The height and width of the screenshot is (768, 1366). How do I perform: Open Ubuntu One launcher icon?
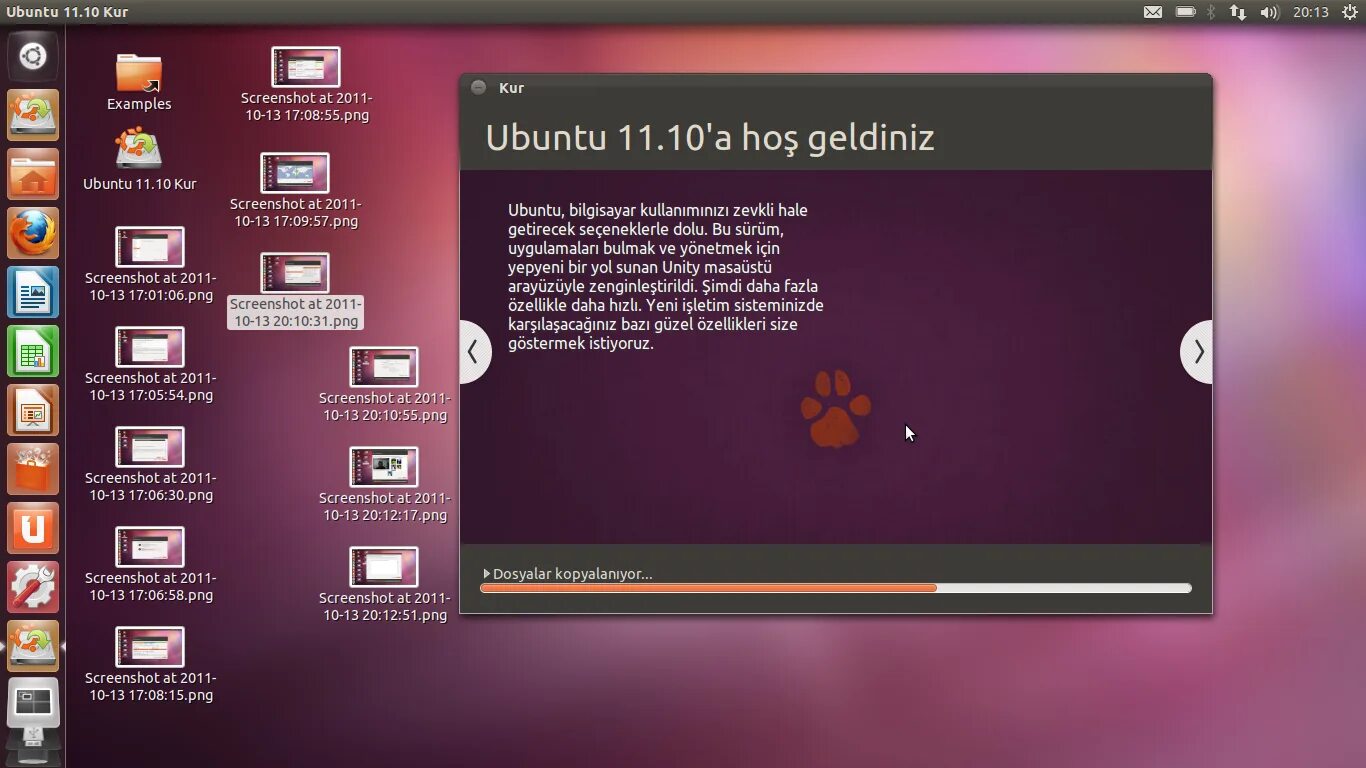point(33,528)
